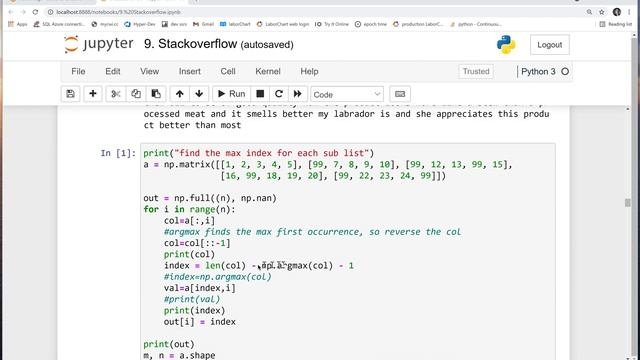
Task: Click the 'In [1]:' cell prompt
Action: coord(118,153)
